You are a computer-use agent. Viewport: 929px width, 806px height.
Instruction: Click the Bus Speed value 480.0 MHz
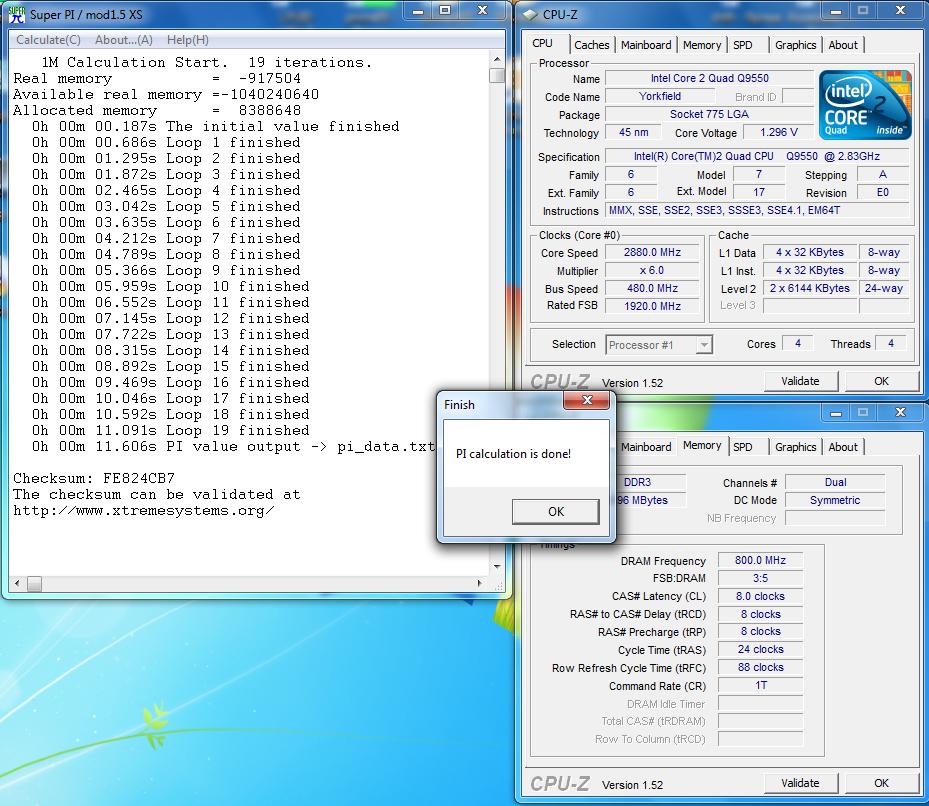(x=652, y=288)
